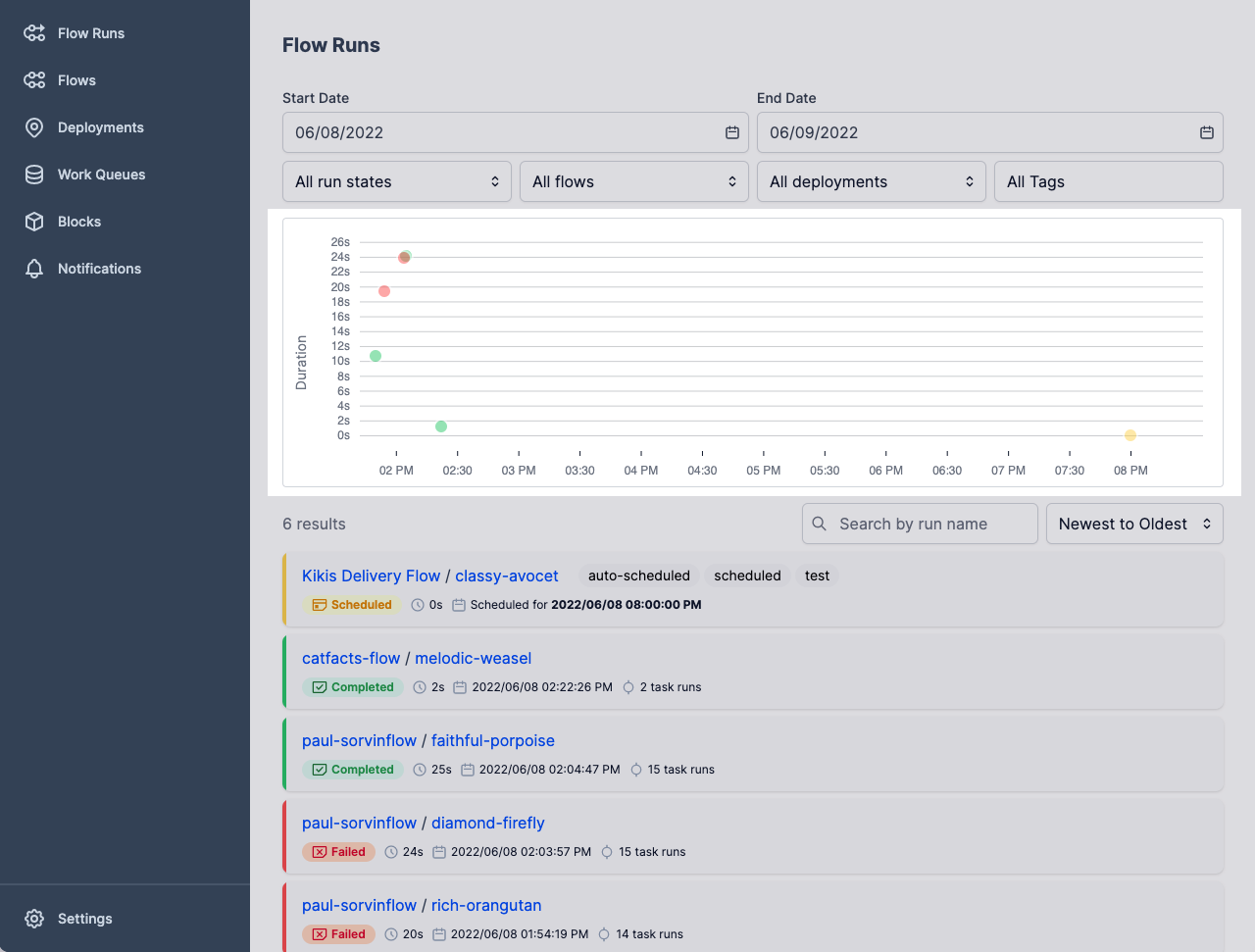
Task: Open Blocks page
Action: click(x=79, y=222)
